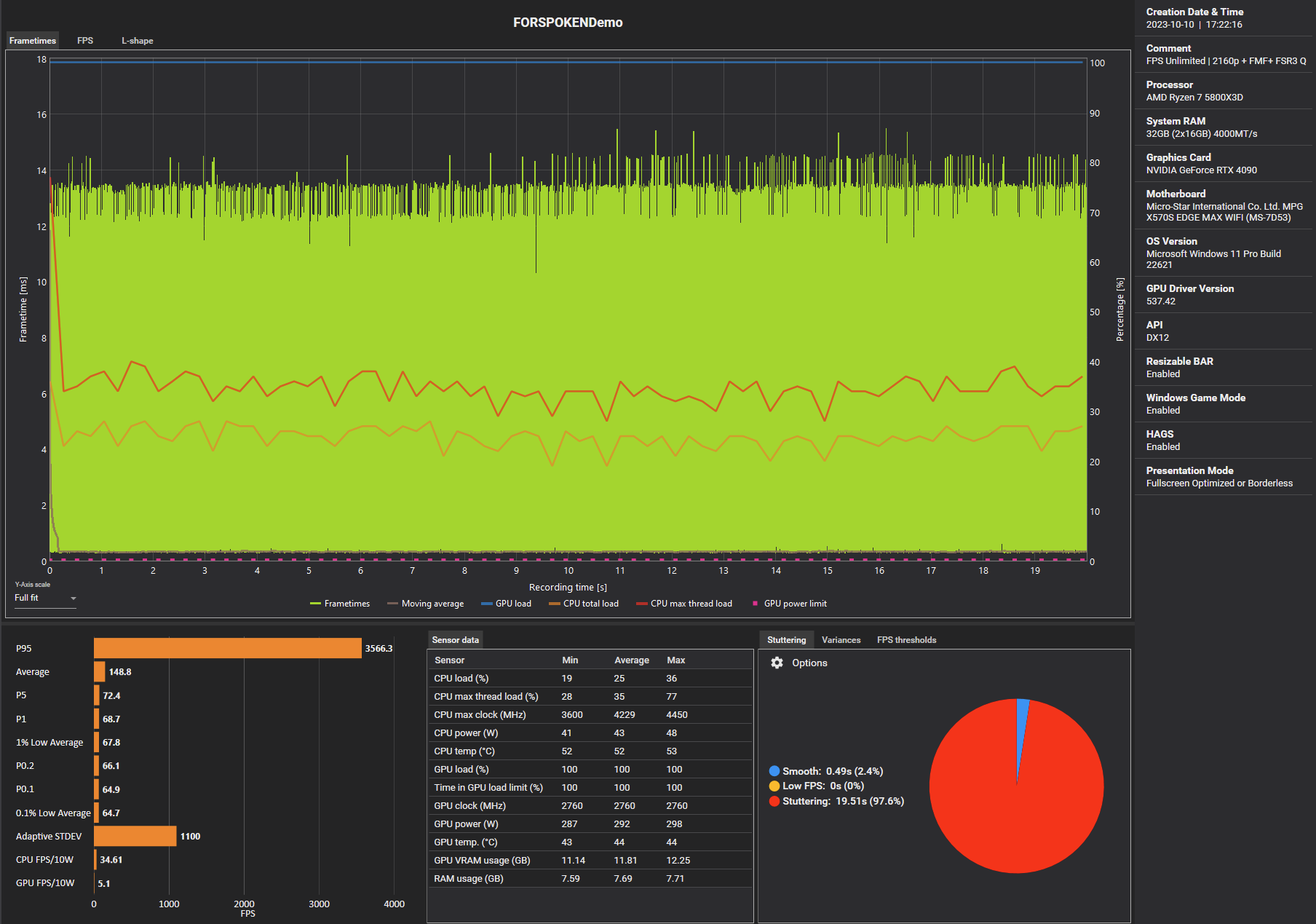Select the CPU temp (°C) row
The height and width of the screenshot is (924, 1316).
[590, 751]
